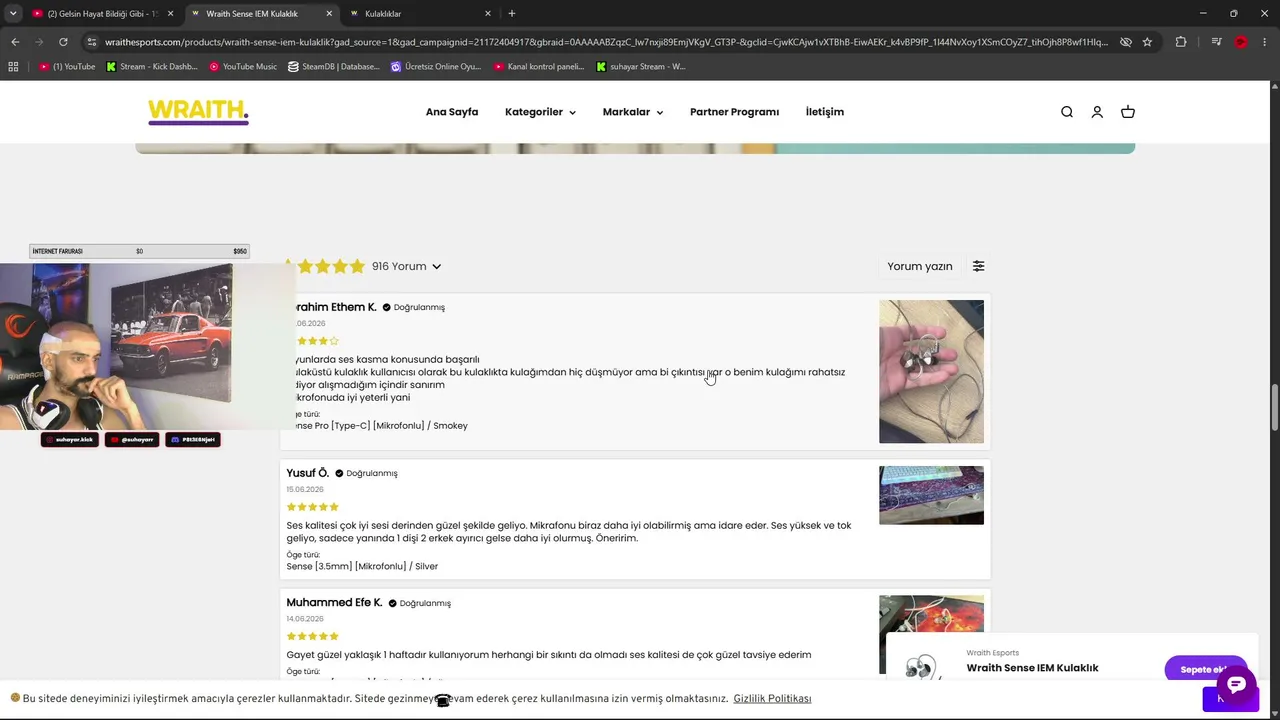Go to Ana Sayfa in site navigation
1280x720 pixels.
[452, 112]
